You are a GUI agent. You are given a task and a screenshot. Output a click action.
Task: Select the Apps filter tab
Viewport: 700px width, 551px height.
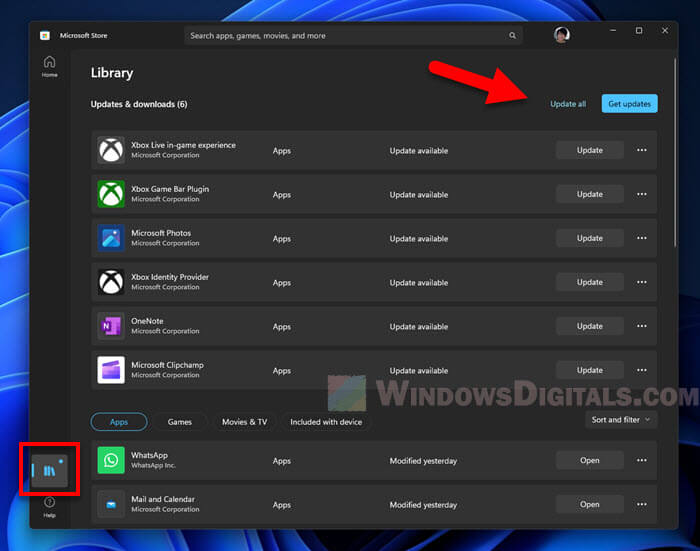click(119, 422)
